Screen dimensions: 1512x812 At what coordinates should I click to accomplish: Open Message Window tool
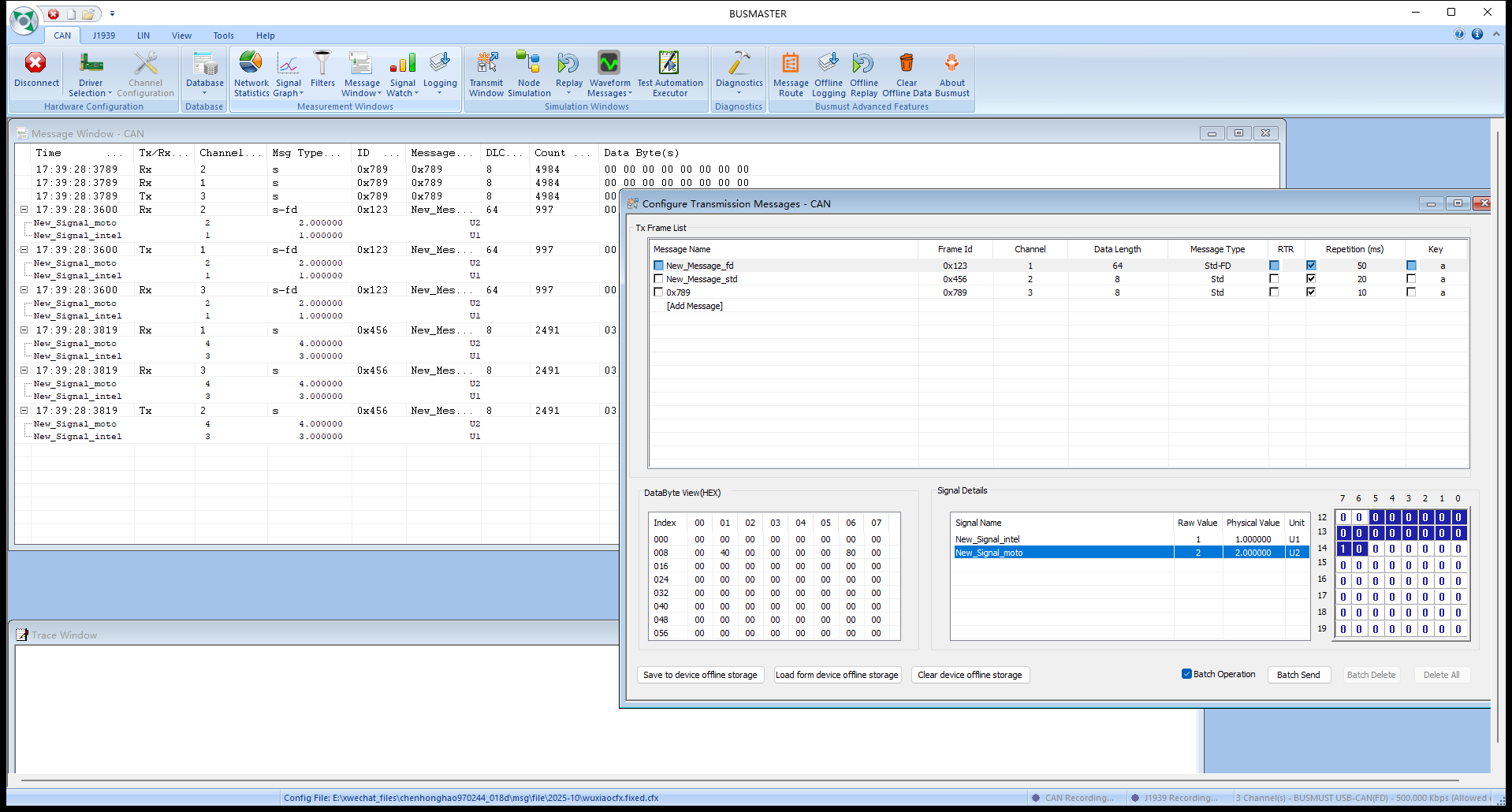pyautogui.click(x=362, y=75)
